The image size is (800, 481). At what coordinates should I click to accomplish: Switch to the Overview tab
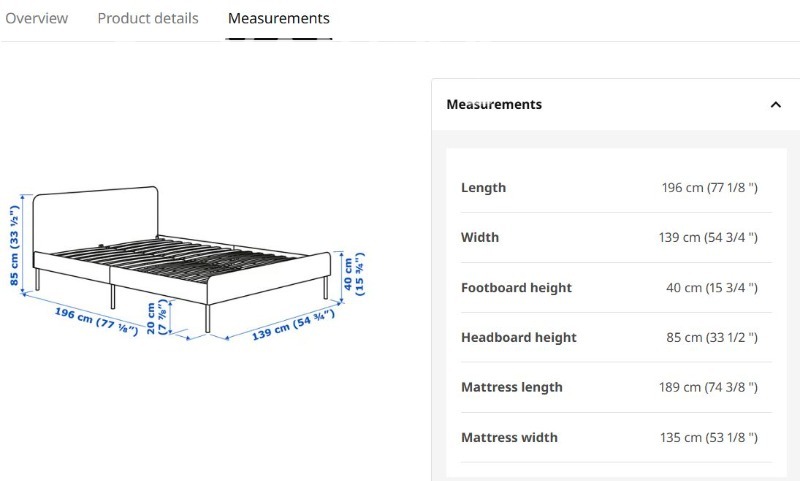[36, 18]
